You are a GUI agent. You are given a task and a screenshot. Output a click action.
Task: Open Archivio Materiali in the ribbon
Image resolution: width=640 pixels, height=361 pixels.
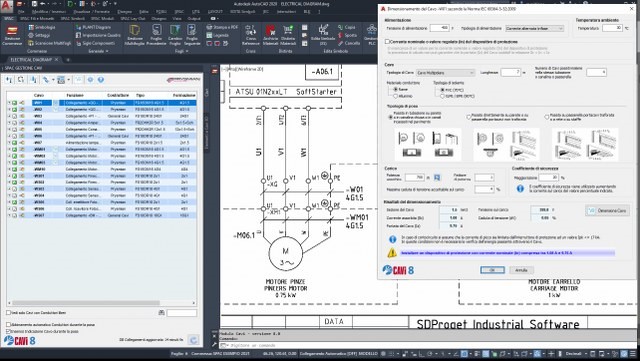pos(270,35)
